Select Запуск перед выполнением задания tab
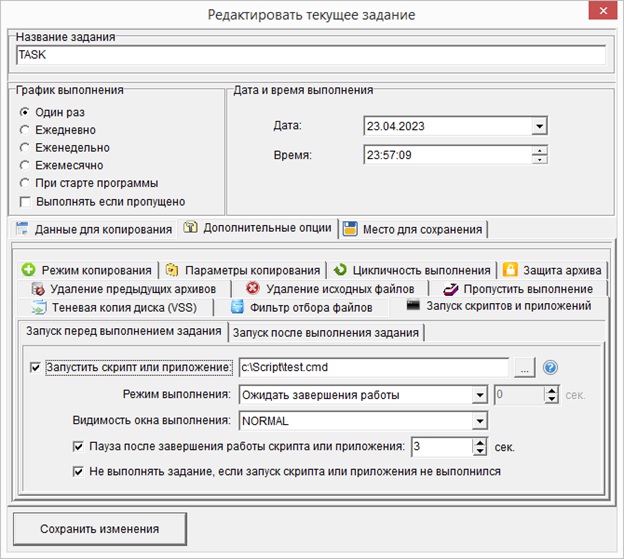 coord(123,331)
